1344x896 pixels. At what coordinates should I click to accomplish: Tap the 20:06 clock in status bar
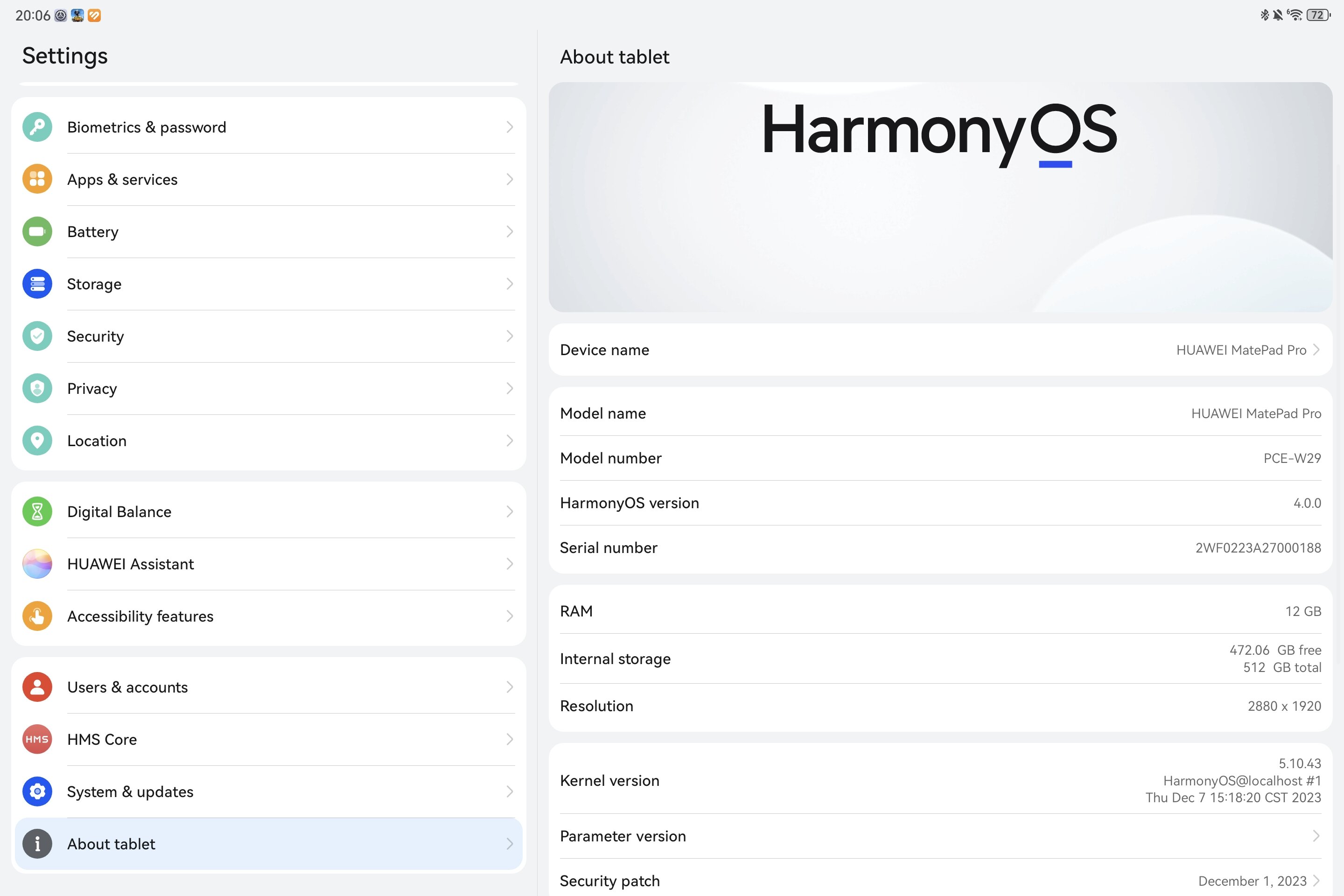coord(33,15)
